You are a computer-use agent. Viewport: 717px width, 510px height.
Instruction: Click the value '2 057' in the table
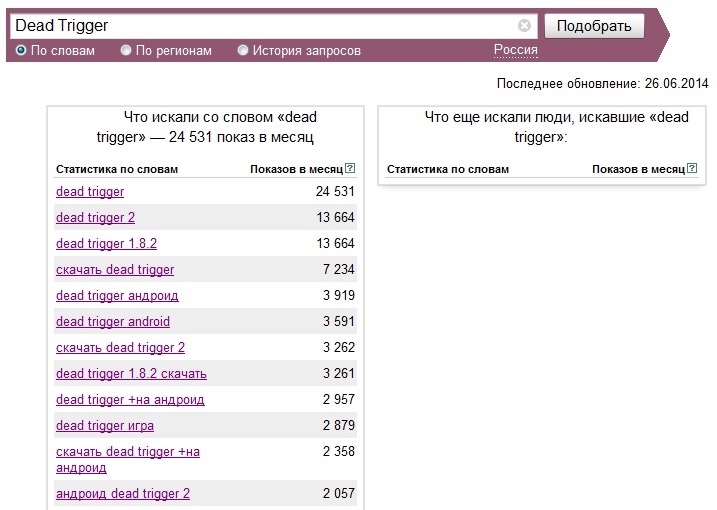tap(339, 494)
